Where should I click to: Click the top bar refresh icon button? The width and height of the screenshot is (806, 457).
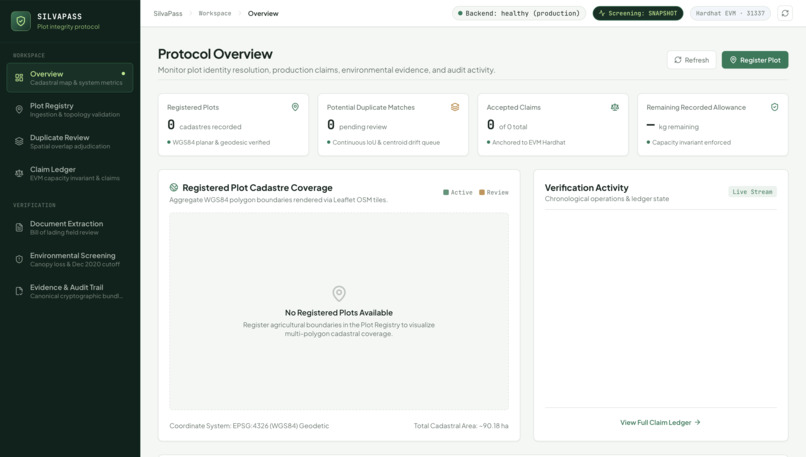[x=785, y=13]
